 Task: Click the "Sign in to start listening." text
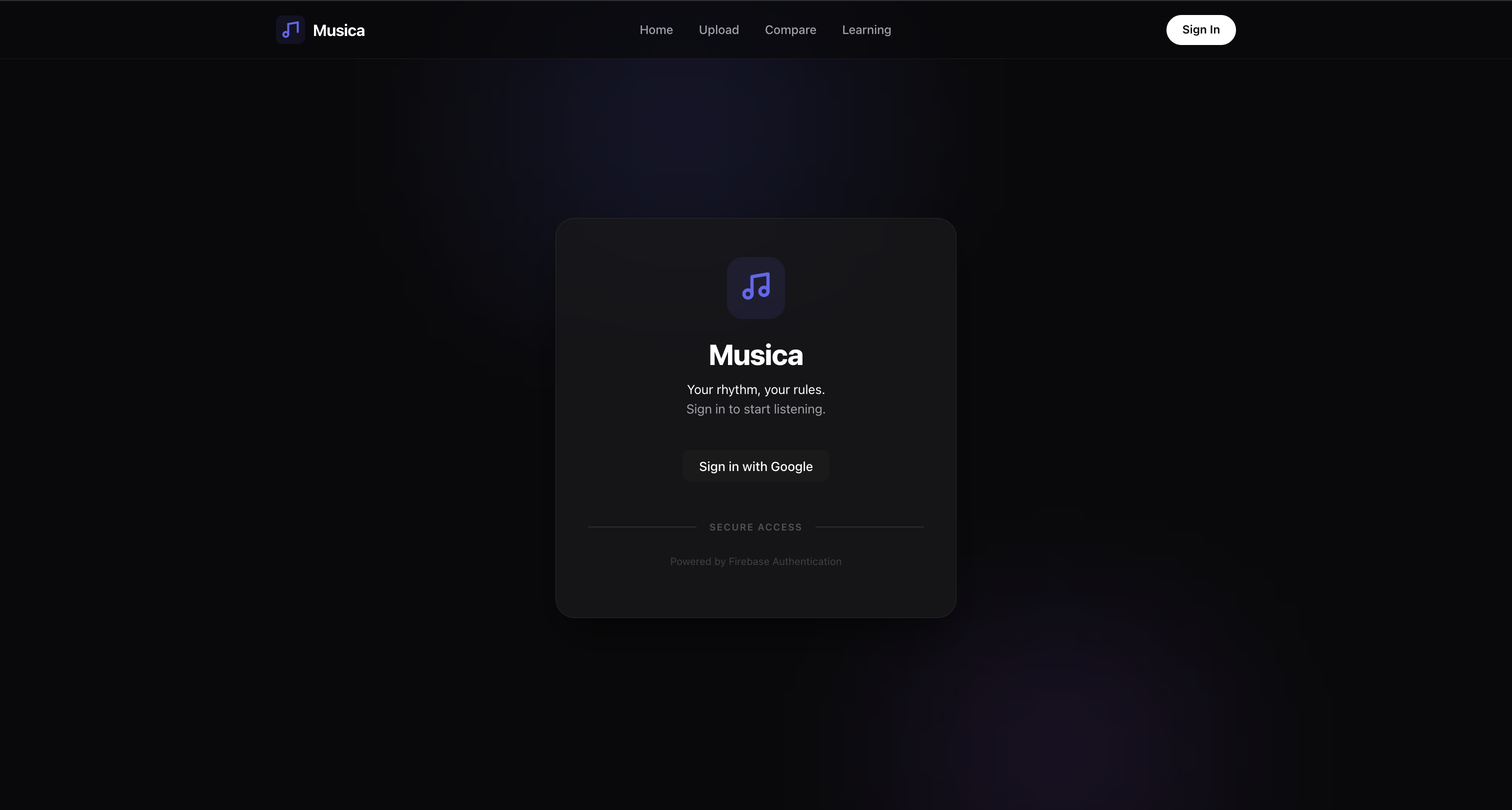pos(756,409)
